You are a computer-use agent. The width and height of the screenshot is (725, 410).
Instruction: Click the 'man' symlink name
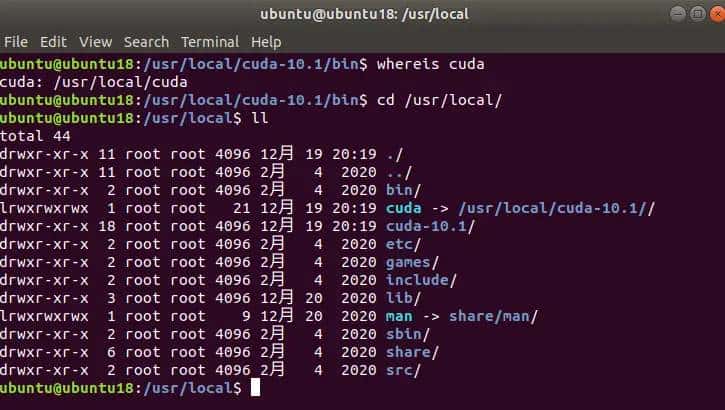point(399,316)
